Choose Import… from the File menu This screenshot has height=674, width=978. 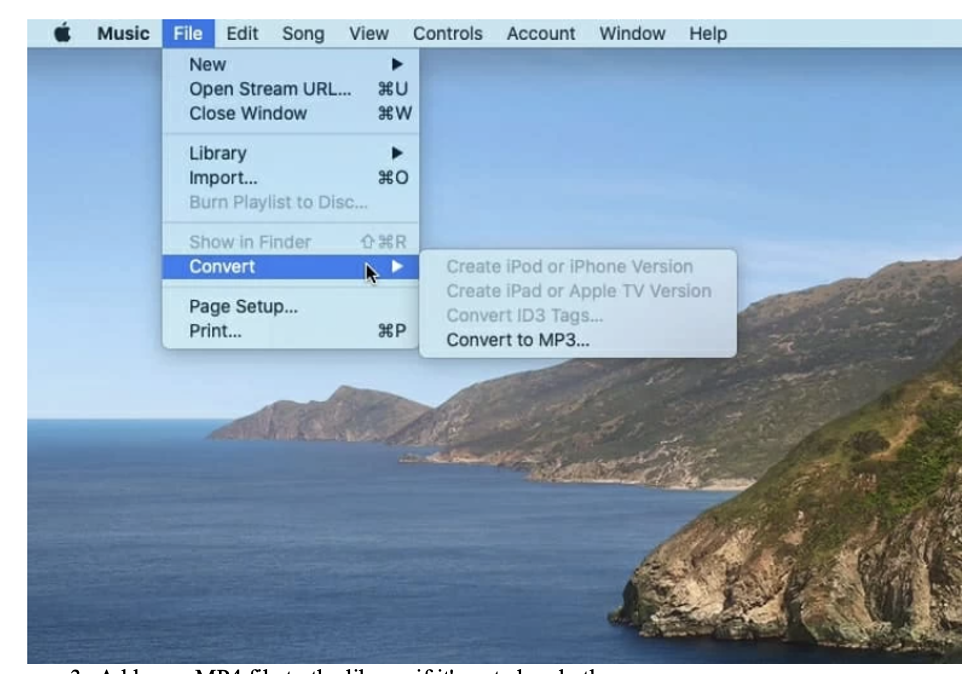tap(216, 178)
